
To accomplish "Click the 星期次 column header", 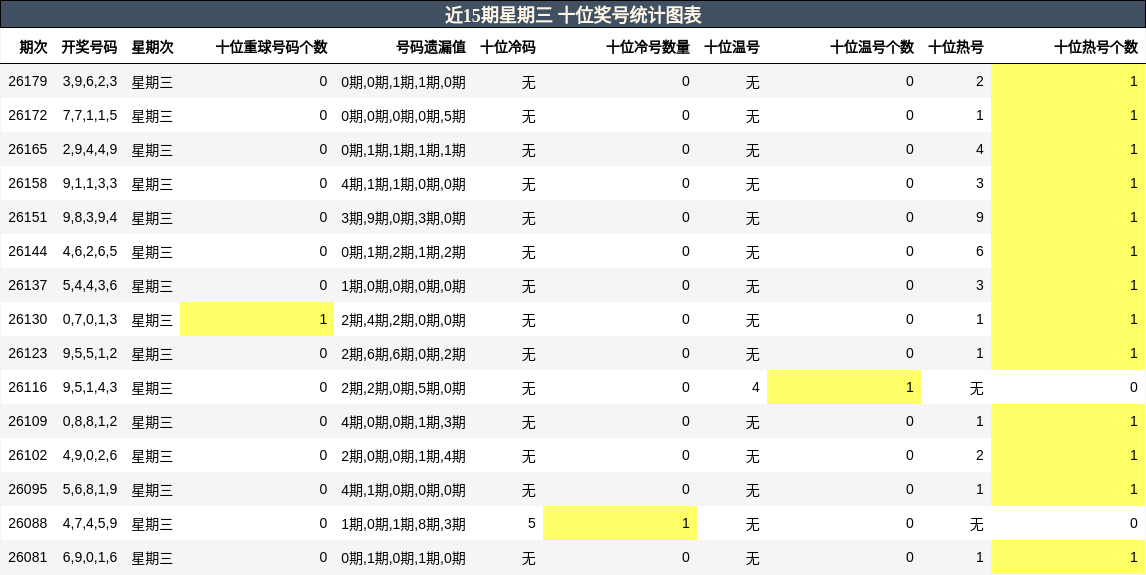I will [152, 47].
